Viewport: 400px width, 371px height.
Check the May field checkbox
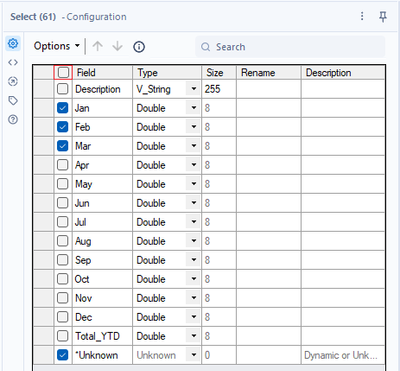63,184
